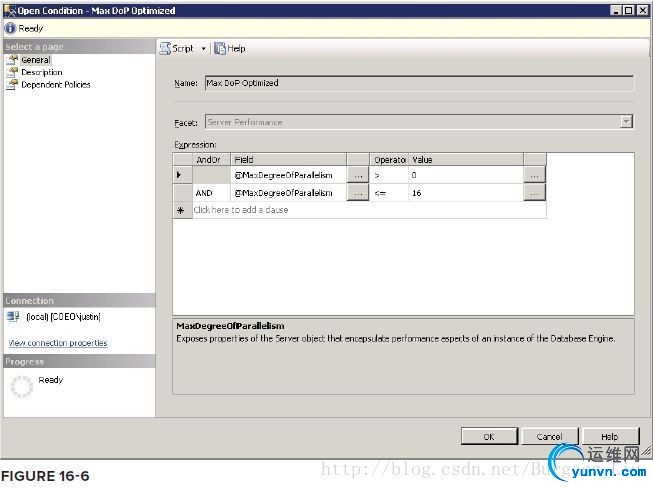Viewport: 653px width, 489px height.
Task: Click the Name text field
Action: 419,83
